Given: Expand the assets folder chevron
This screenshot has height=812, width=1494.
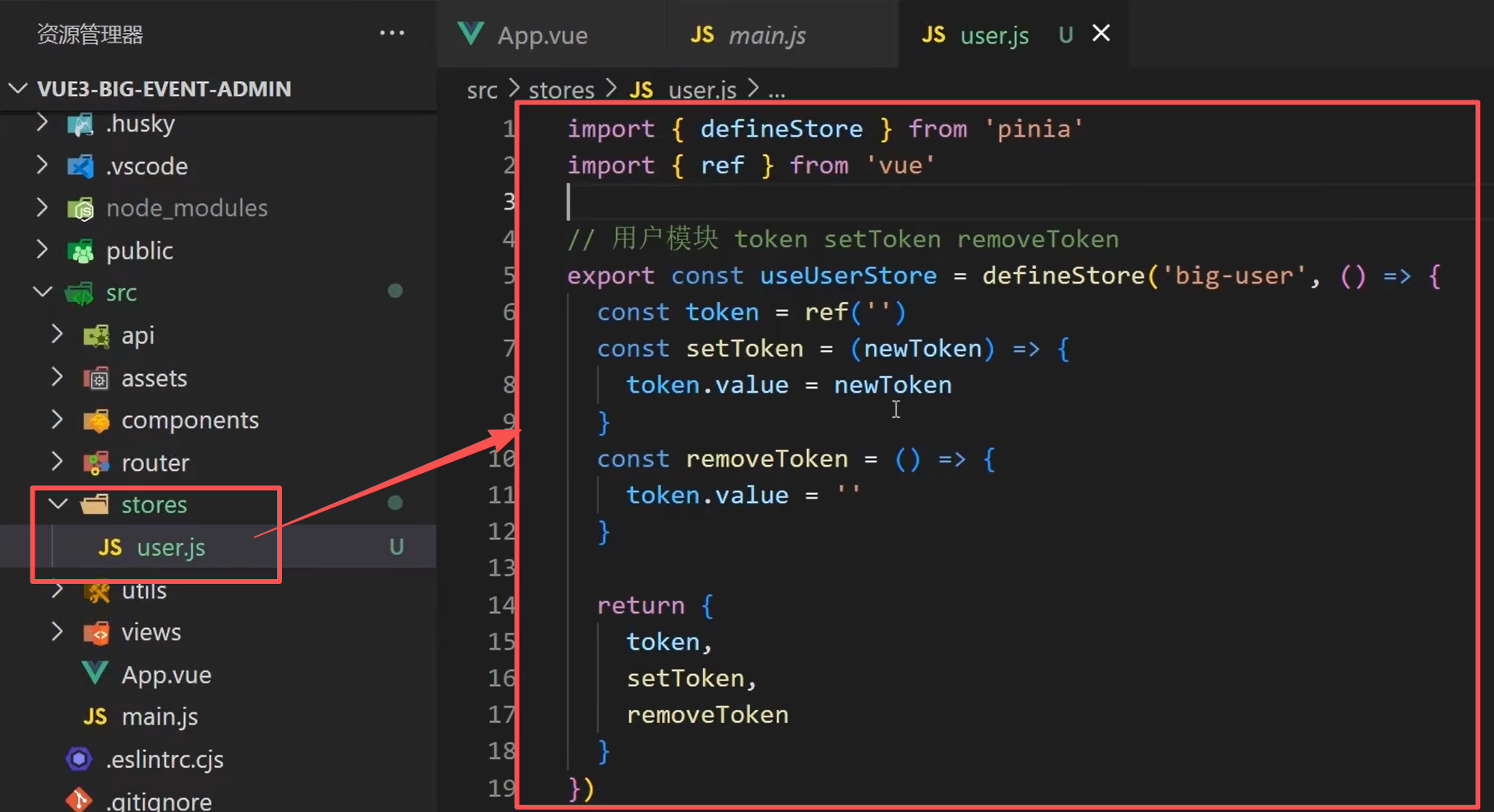Looking at the screenshot, I should pyautogui.click(x=58, y=377).
